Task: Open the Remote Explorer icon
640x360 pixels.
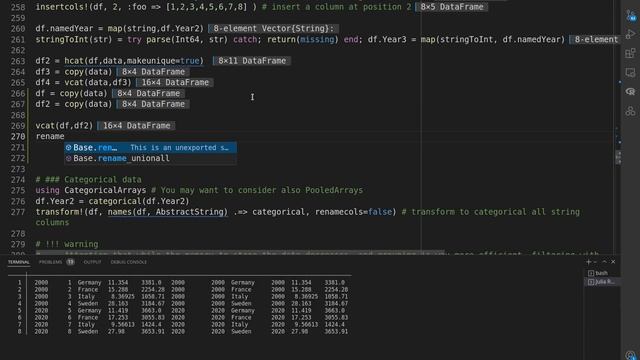Action: click(631, 72)
